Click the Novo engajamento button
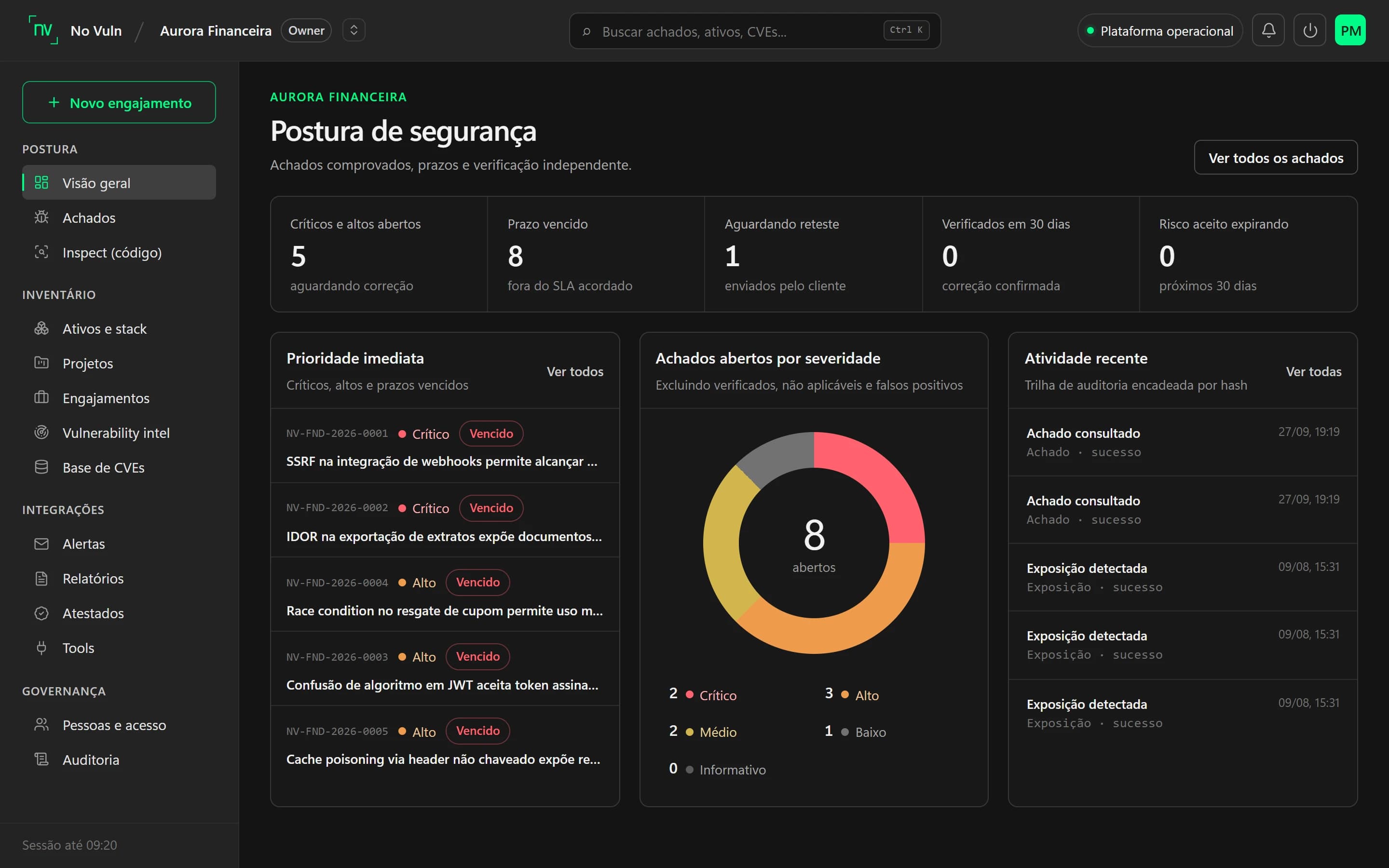This screenshot has height=868, width=1389. pyautogui.click(x=119, y=102)
